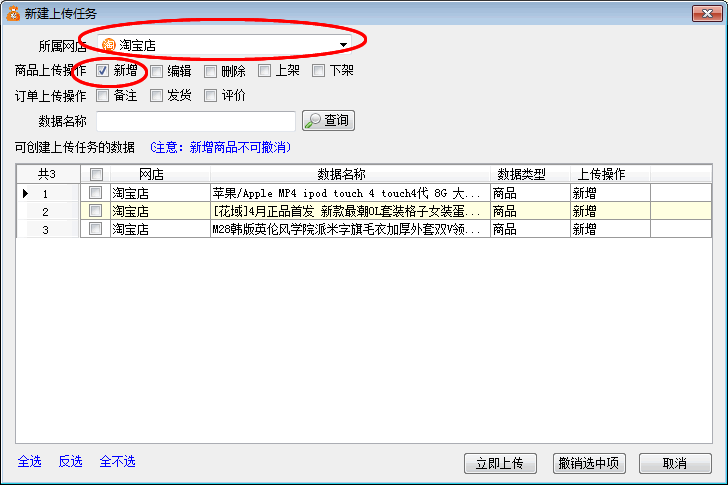The width and height of the screenshot is (728, 485).
Task: Focus the 数据名称 search input field
Action: [196, 121]
